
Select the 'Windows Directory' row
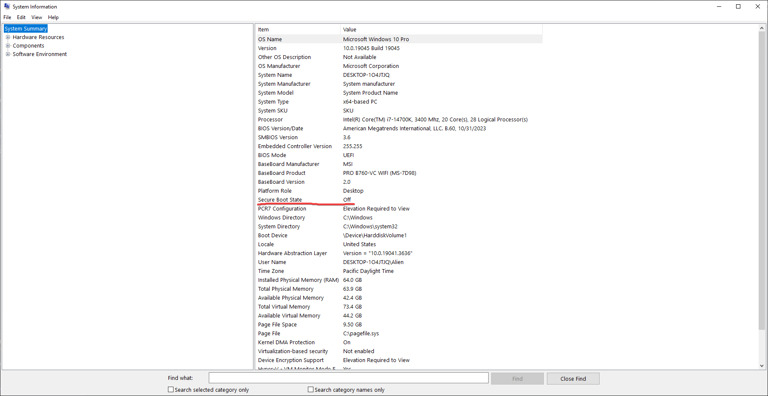click(399, 217)
